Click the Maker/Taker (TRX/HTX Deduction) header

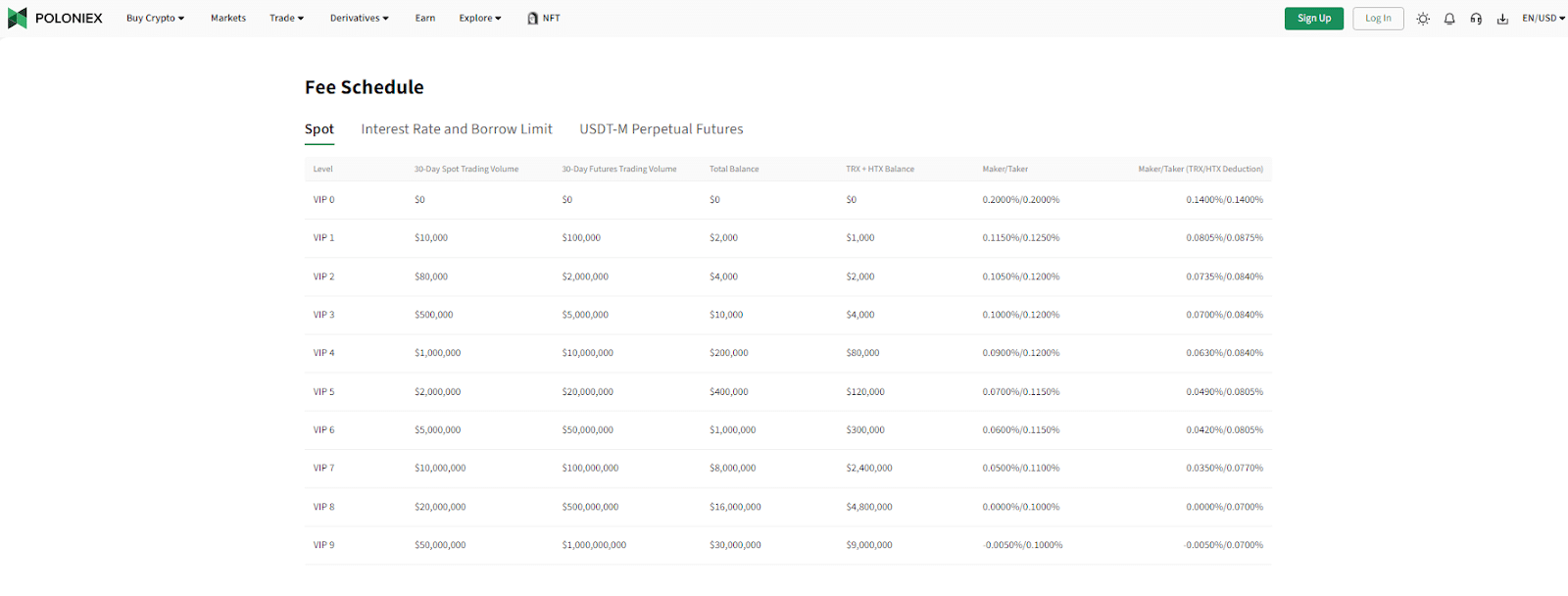coord(1200,170)
